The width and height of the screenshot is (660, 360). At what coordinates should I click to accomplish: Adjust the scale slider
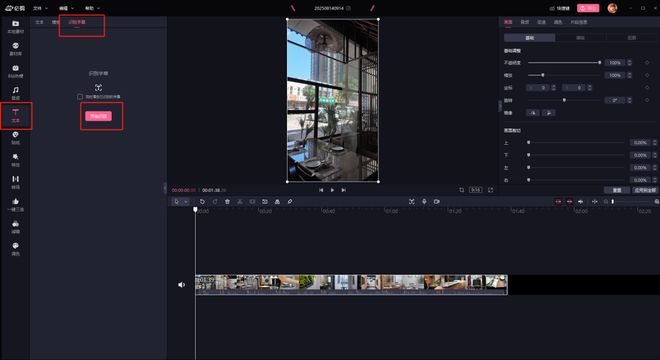tap(564, 75)
